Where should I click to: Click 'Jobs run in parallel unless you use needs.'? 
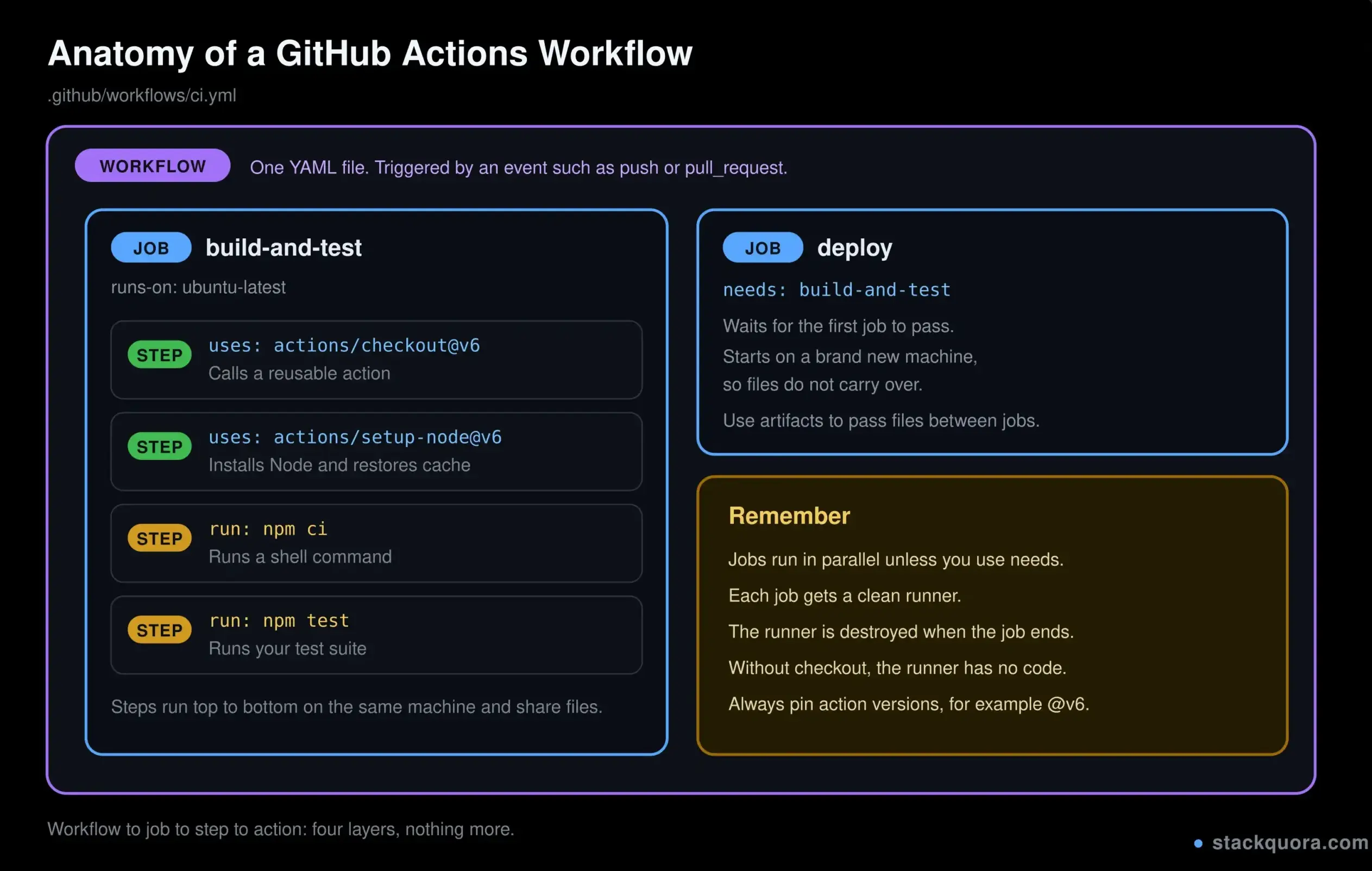896,559
